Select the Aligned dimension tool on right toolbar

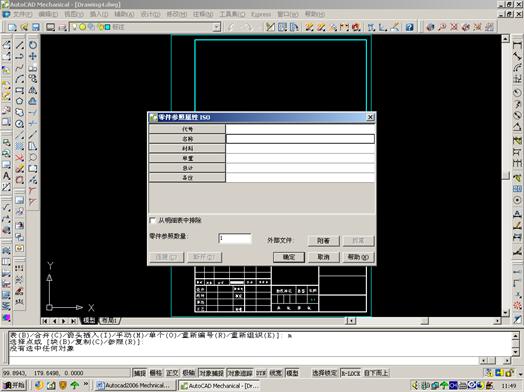(x=517, y=56)
